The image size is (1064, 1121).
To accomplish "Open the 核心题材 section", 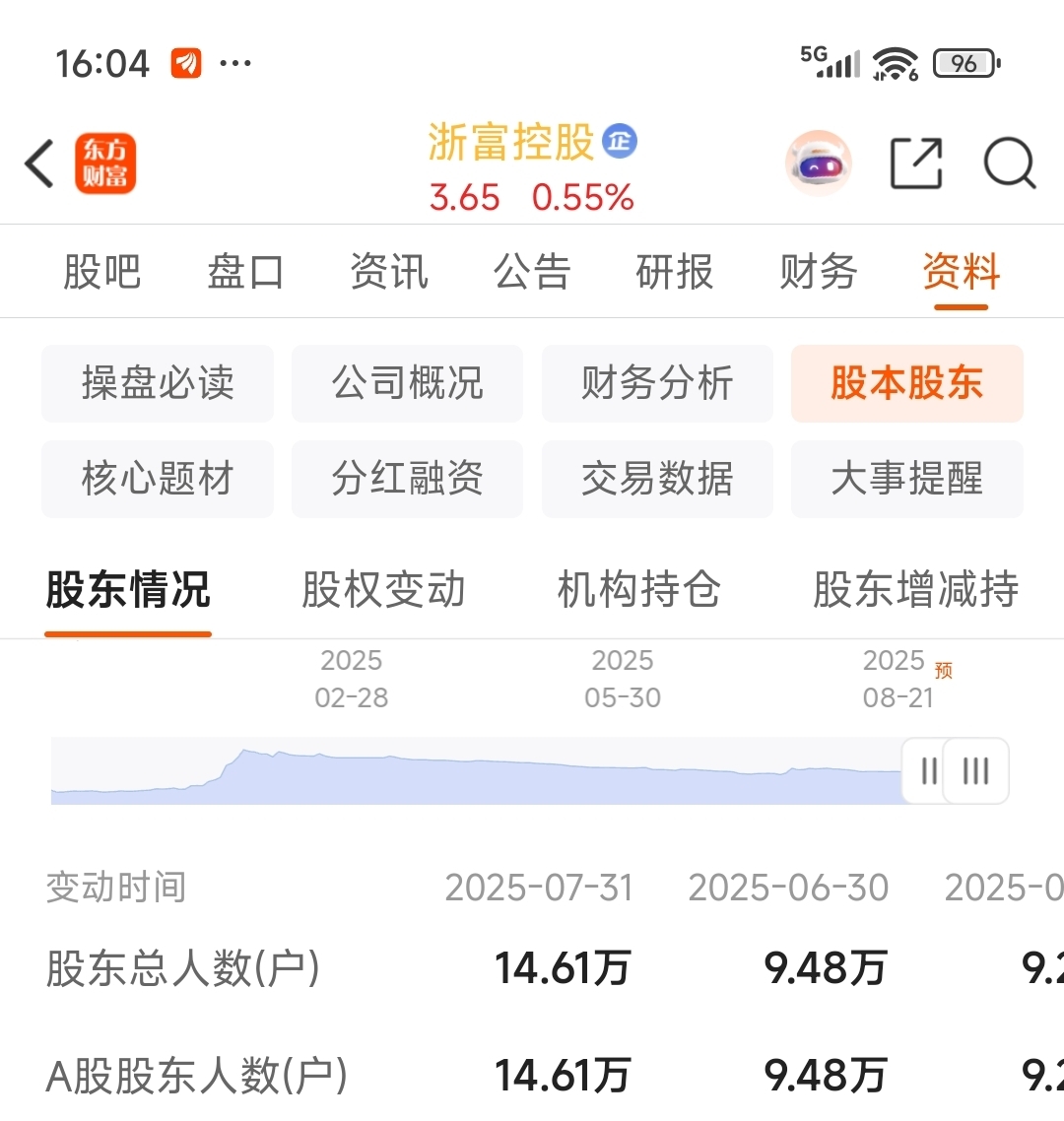I will coord(158,479).
